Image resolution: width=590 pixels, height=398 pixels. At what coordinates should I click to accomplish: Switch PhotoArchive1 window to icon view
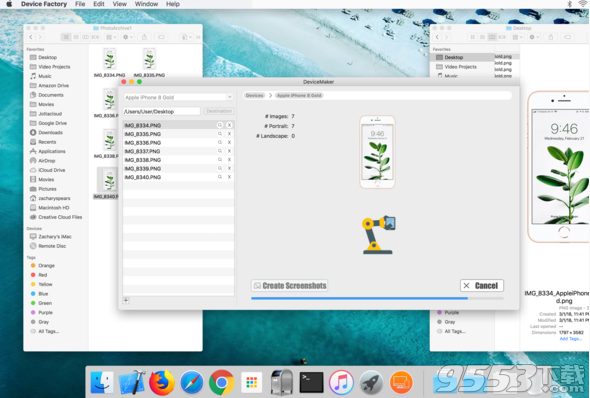[x=66, y=37]
